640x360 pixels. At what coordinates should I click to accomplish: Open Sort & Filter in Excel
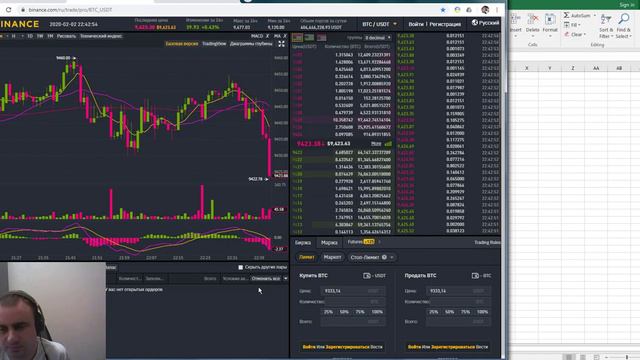606,26
